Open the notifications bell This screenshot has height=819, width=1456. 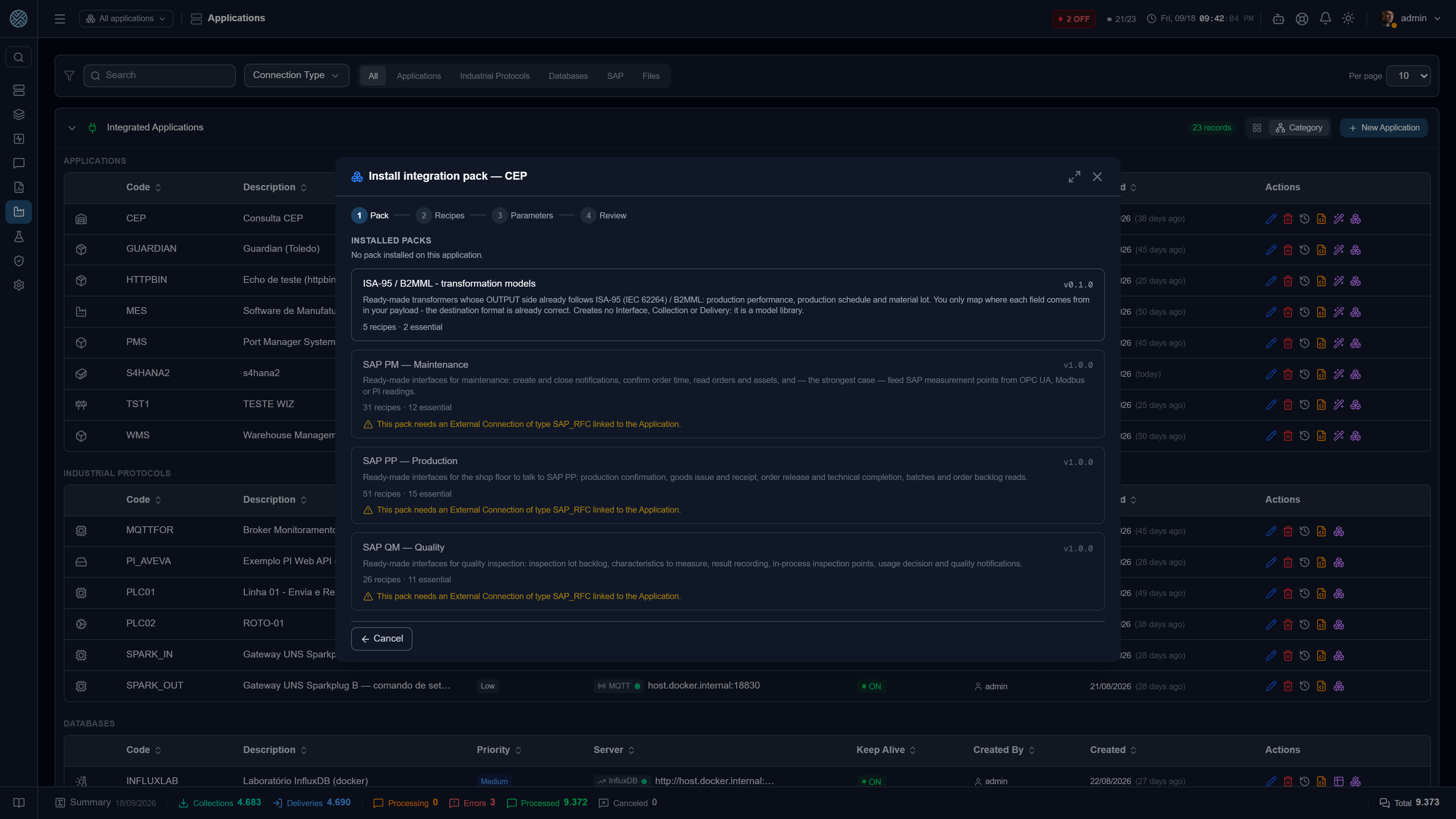1325,19
